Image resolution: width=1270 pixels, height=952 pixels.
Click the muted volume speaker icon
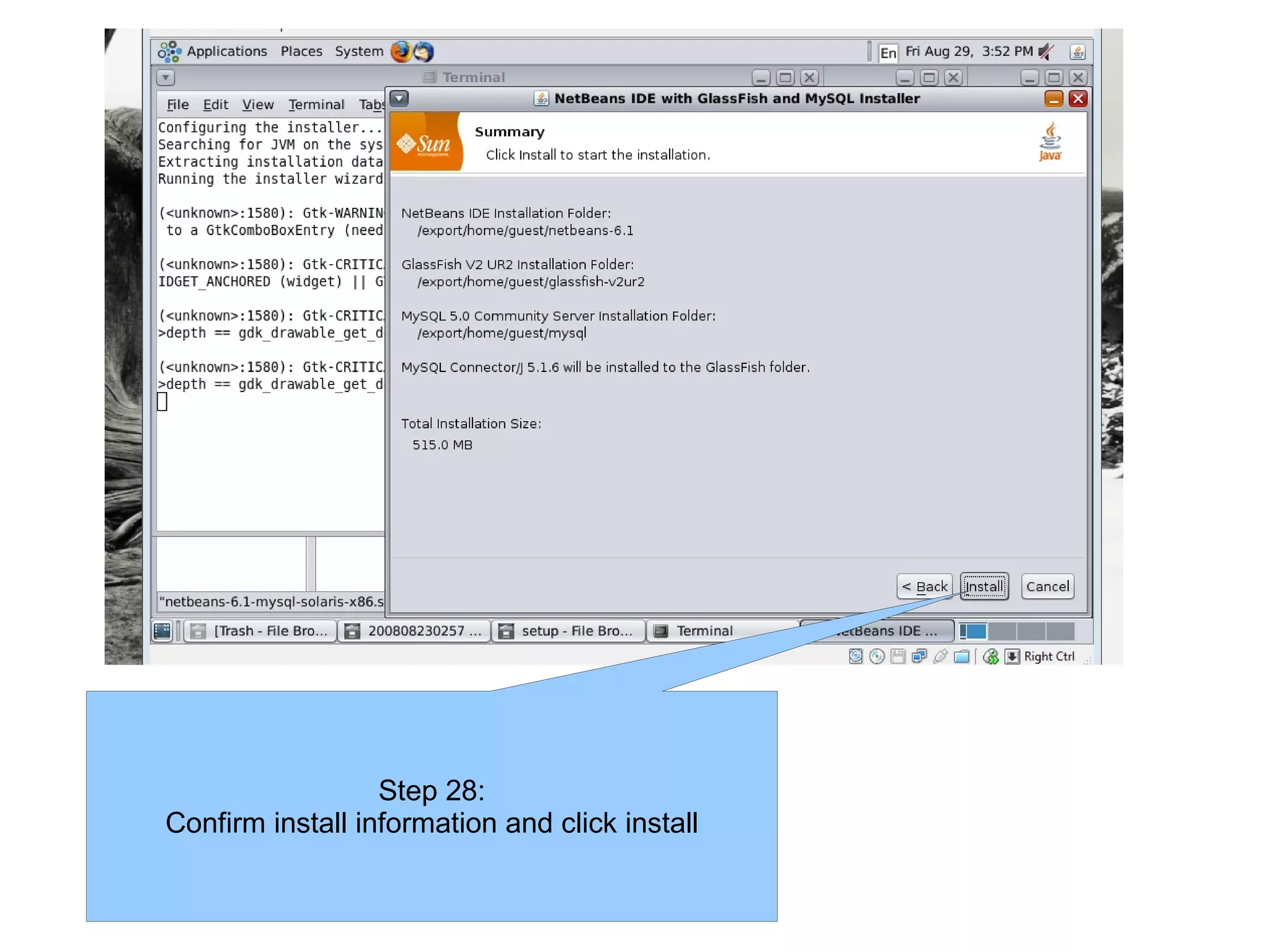tap(1046, 51)
